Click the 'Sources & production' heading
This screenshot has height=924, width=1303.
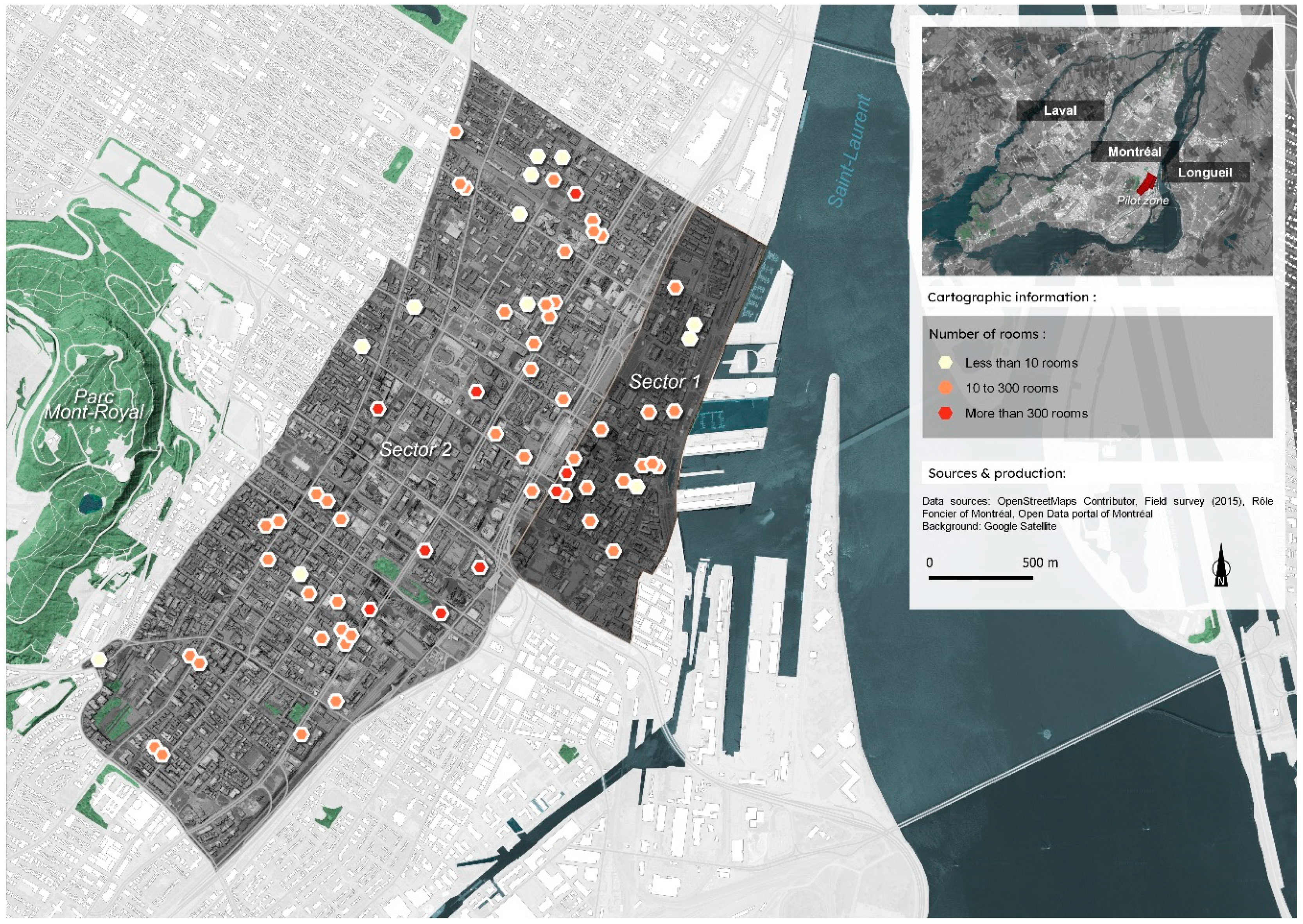click(997, 473)
